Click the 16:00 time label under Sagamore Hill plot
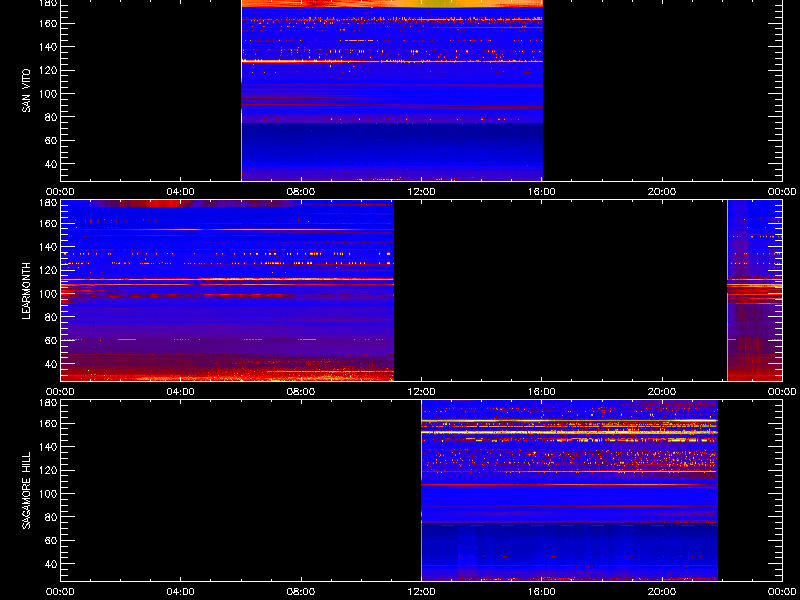The image size is (800, 600). [542, 592]
